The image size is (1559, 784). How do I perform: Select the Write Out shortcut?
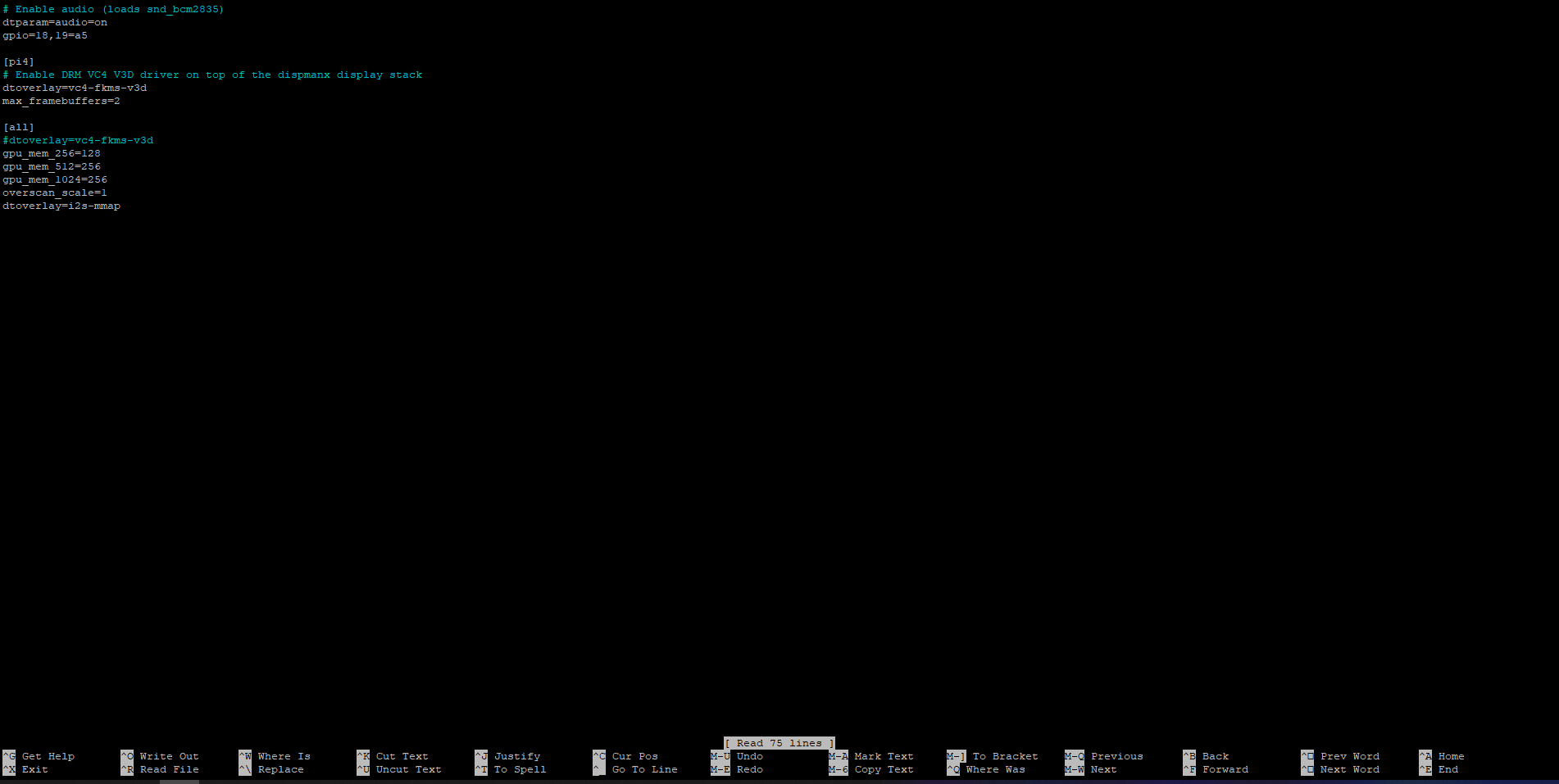tap(169, 756)
